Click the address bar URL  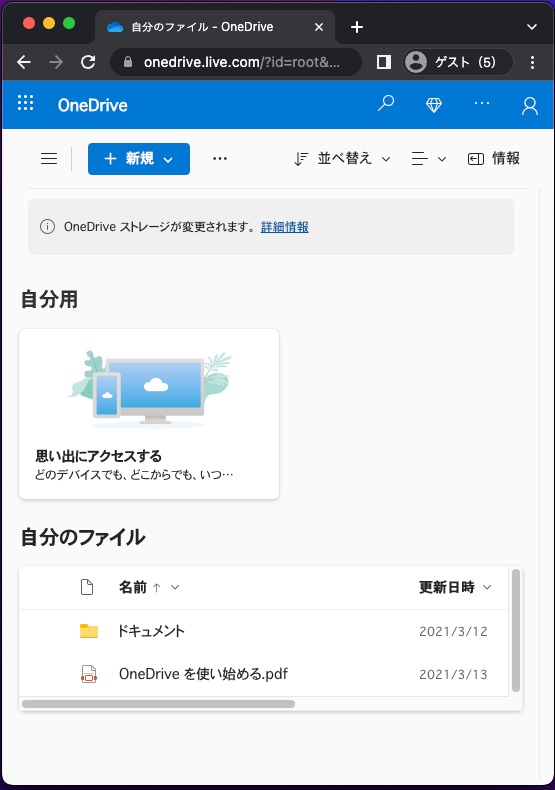[x=242, y=62]
